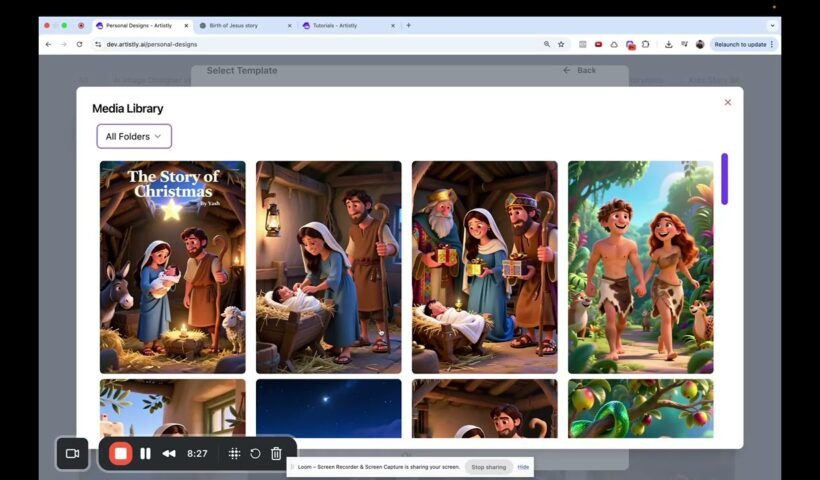Viewport: 820px width, 480px height.
Task: Grab the Loom toolbar grid handle icon
Action: click(234, 453)
